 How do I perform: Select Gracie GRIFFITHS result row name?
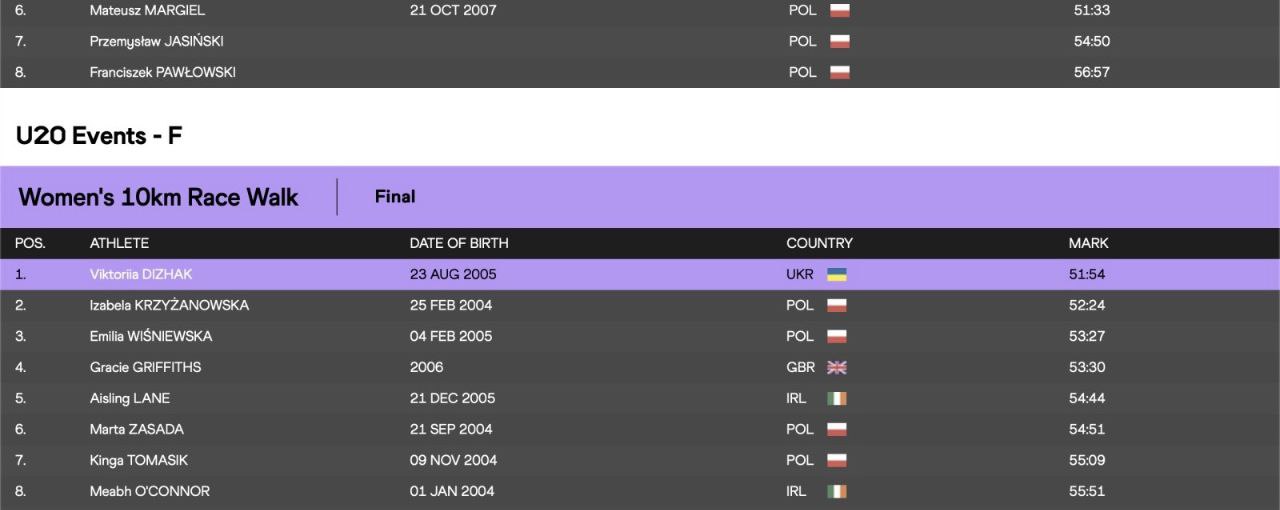tap(145, 367)
